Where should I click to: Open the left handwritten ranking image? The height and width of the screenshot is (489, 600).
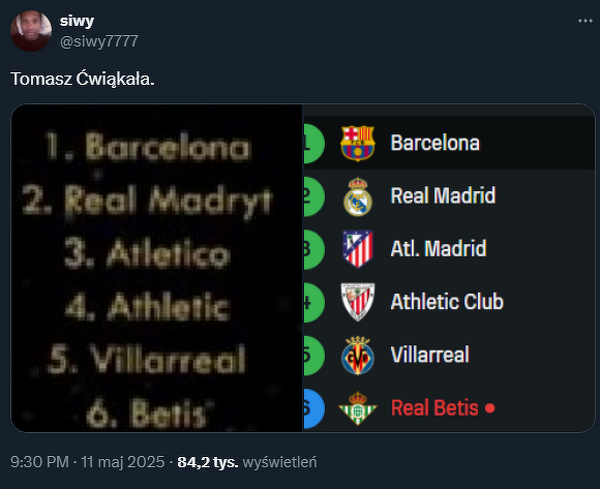(157, 268)
